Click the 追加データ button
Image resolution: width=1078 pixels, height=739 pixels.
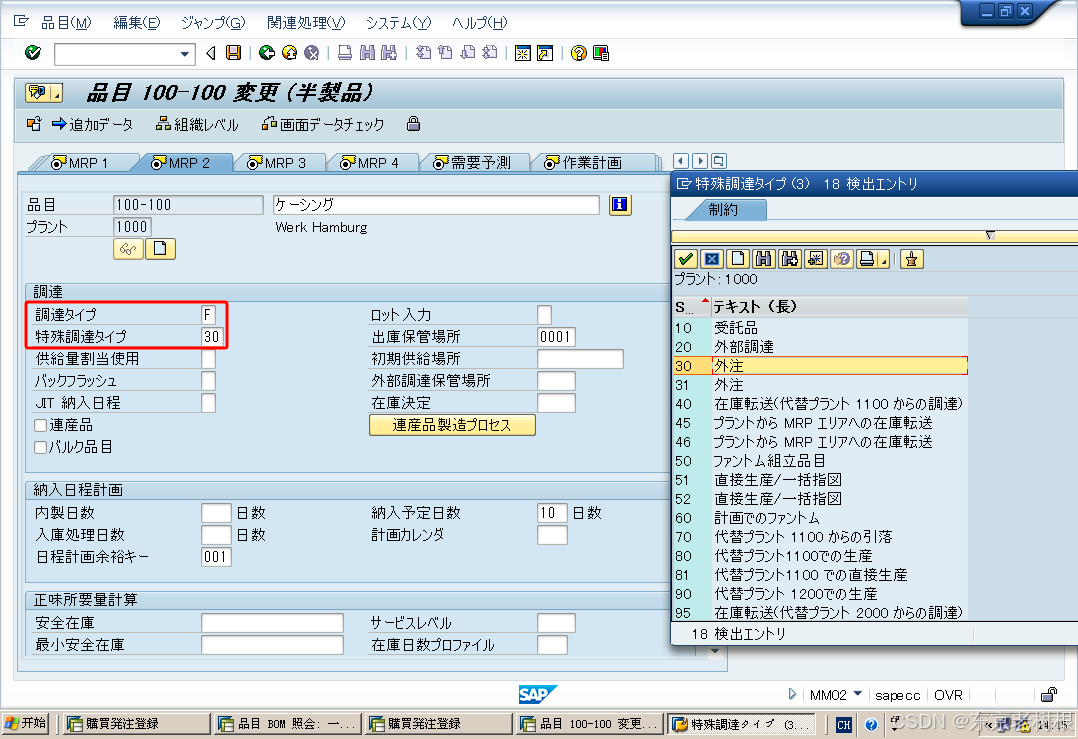click(x=93, y=124)
